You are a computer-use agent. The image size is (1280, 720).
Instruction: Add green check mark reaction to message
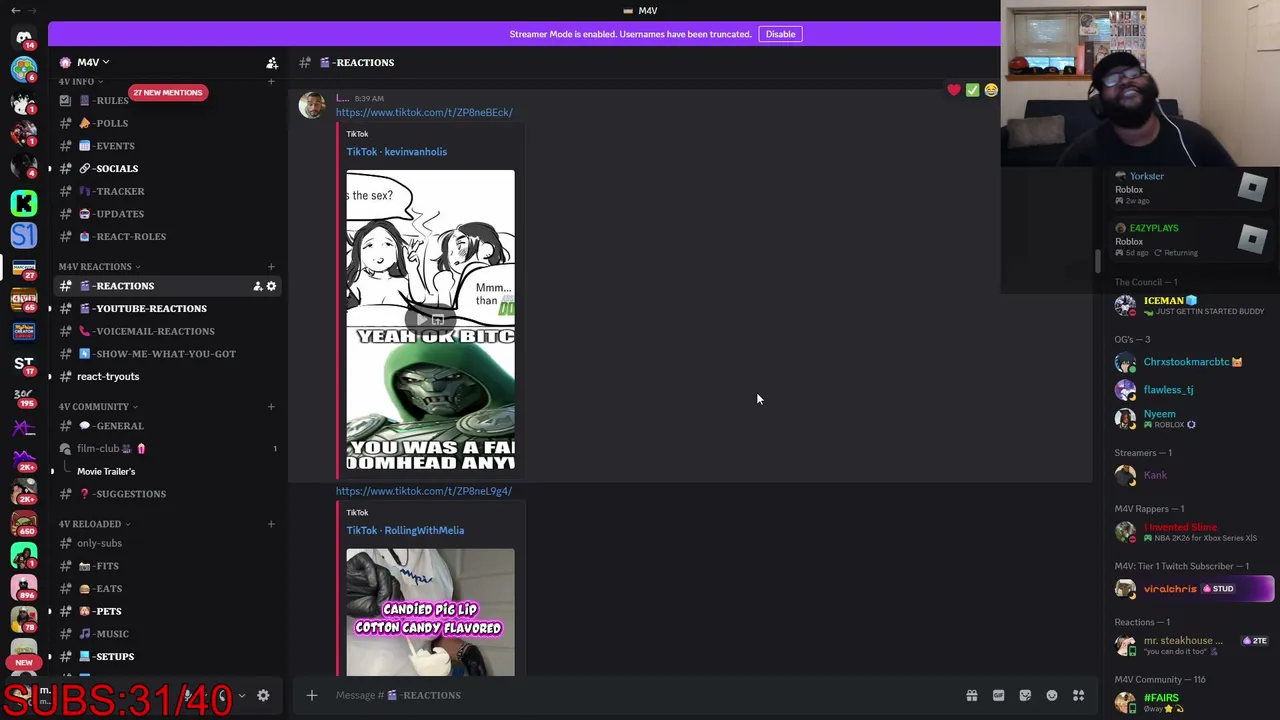tap(972, 90)
